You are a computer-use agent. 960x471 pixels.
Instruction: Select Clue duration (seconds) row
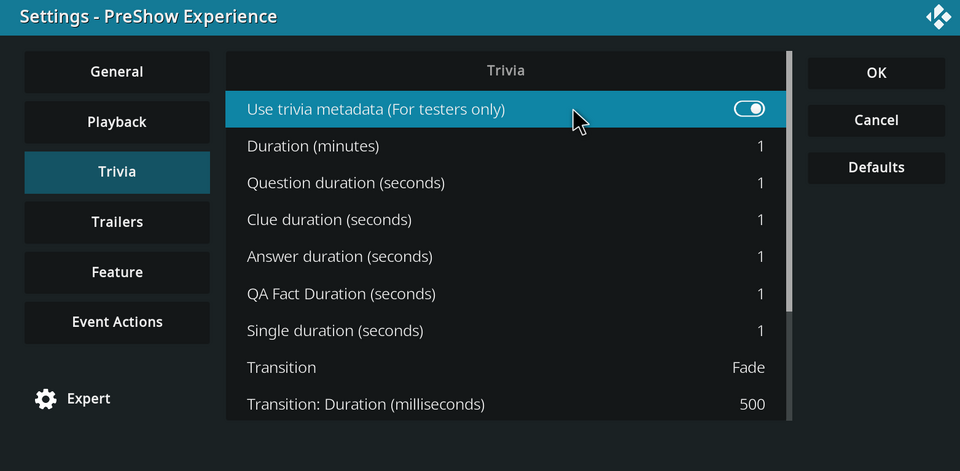(505, 220)
